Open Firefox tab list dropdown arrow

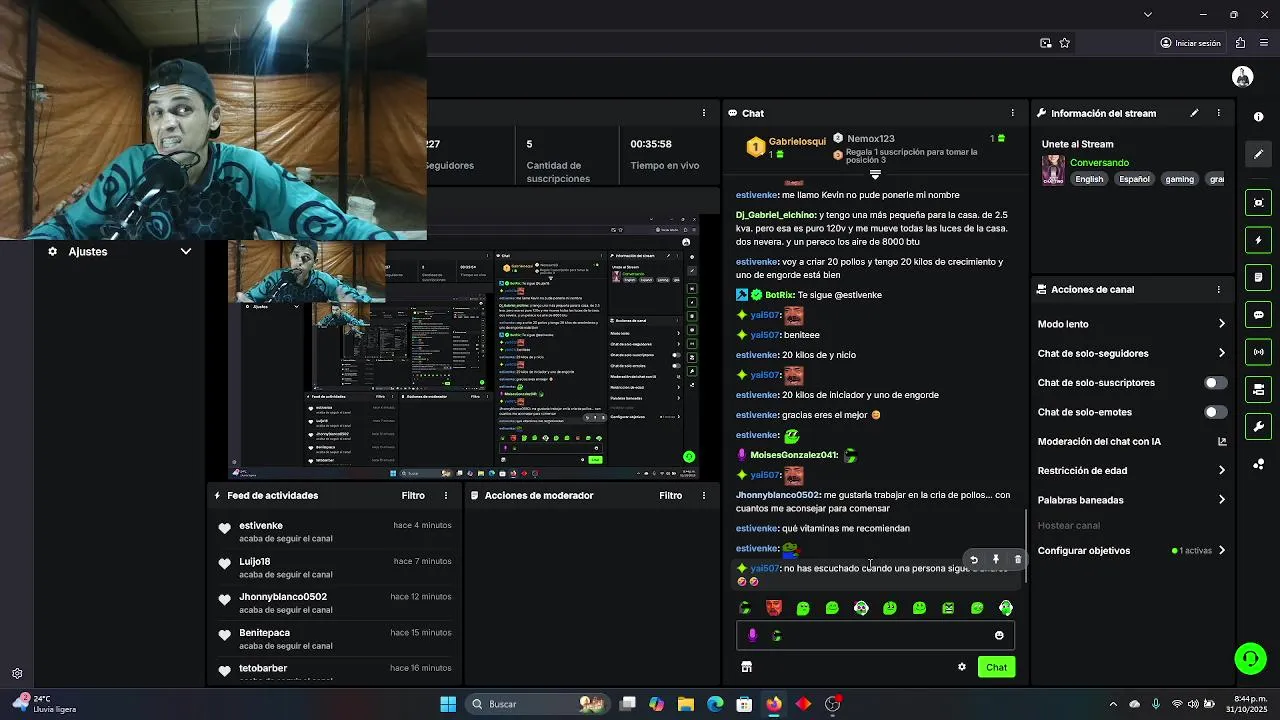1147,14
